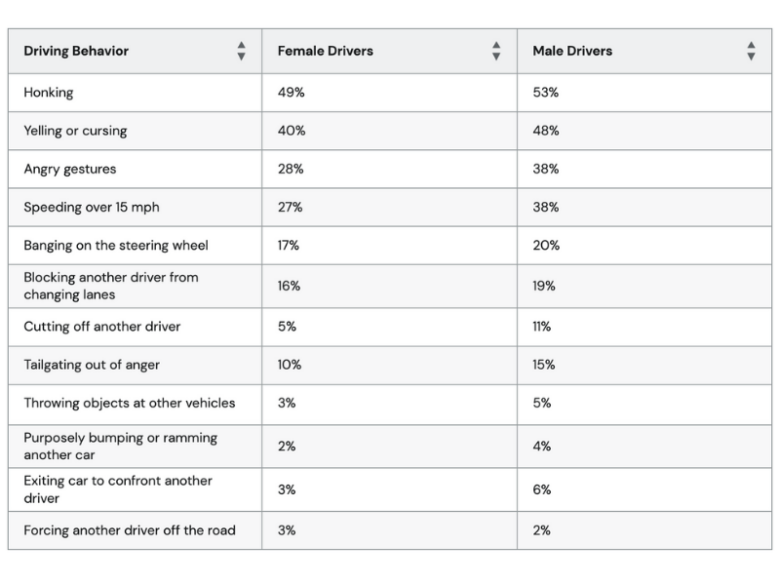Viewport: 780px width, 585px height.
Task: Sort table by Driving Behavior column arrows
Action: (241, 51)
